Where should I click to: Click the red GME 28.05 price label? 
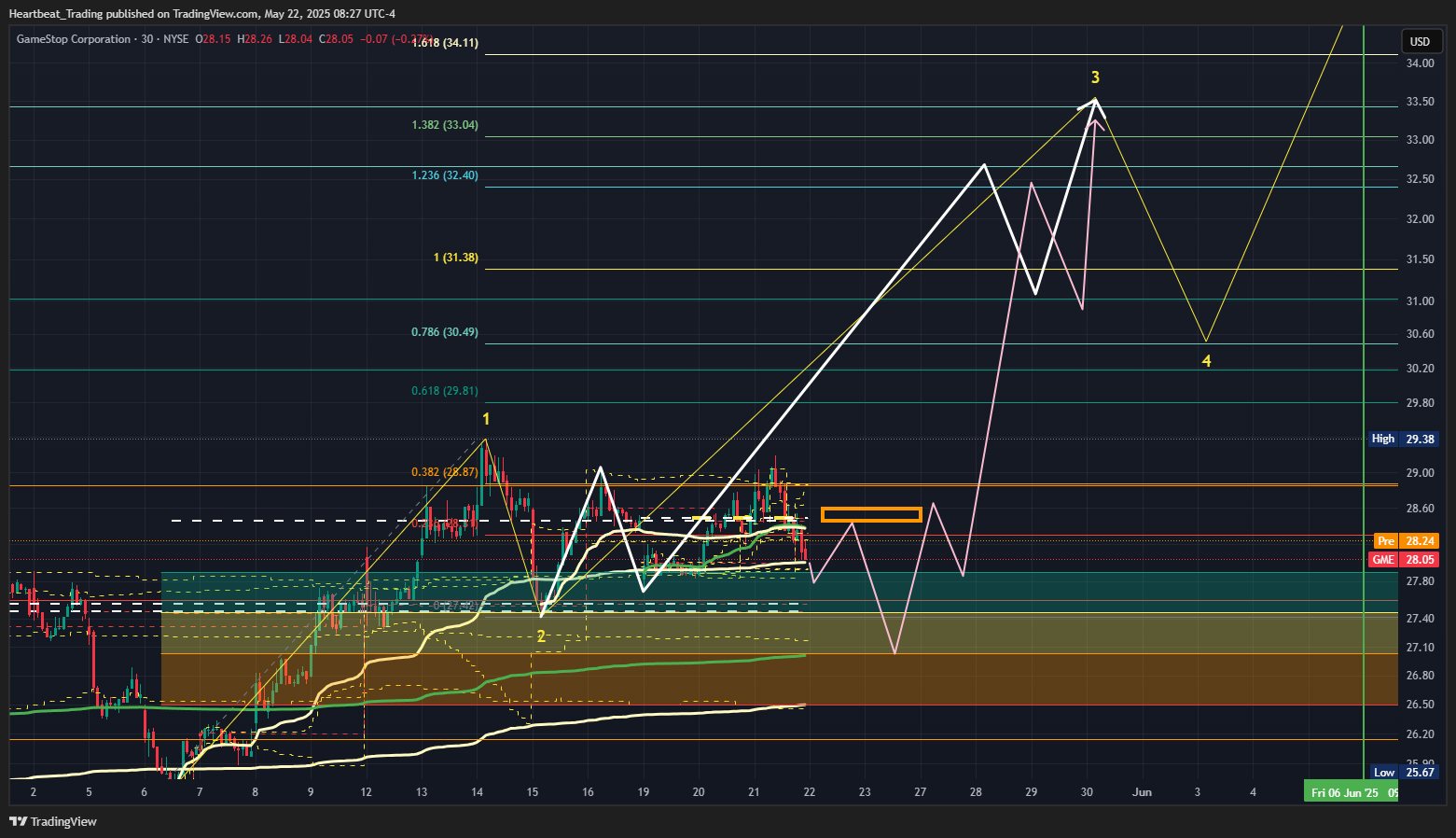point(1404,560)
